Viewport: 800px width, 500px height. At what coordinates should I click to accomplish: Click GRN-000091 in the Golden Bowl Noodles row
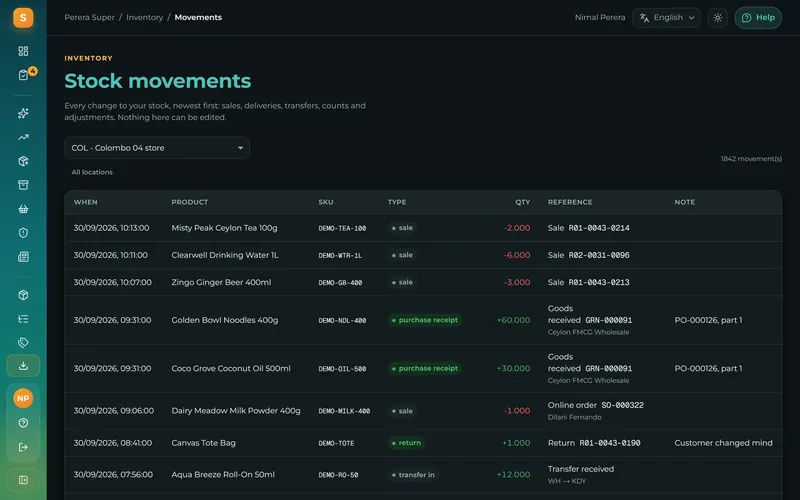click(x=609, y=320)
